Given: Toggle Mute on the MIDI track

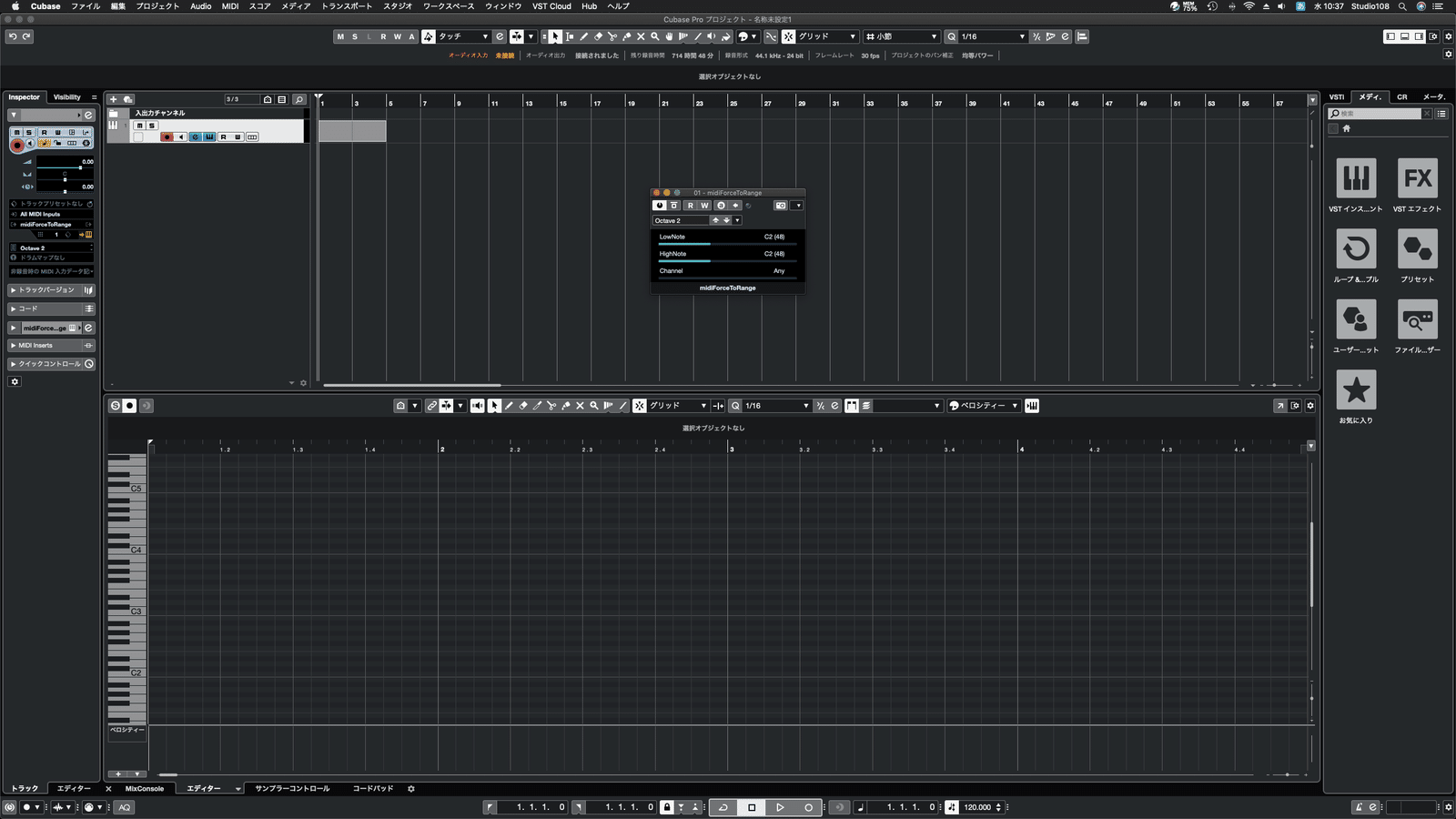Looking at the screenshot, I should coord(139,126).
